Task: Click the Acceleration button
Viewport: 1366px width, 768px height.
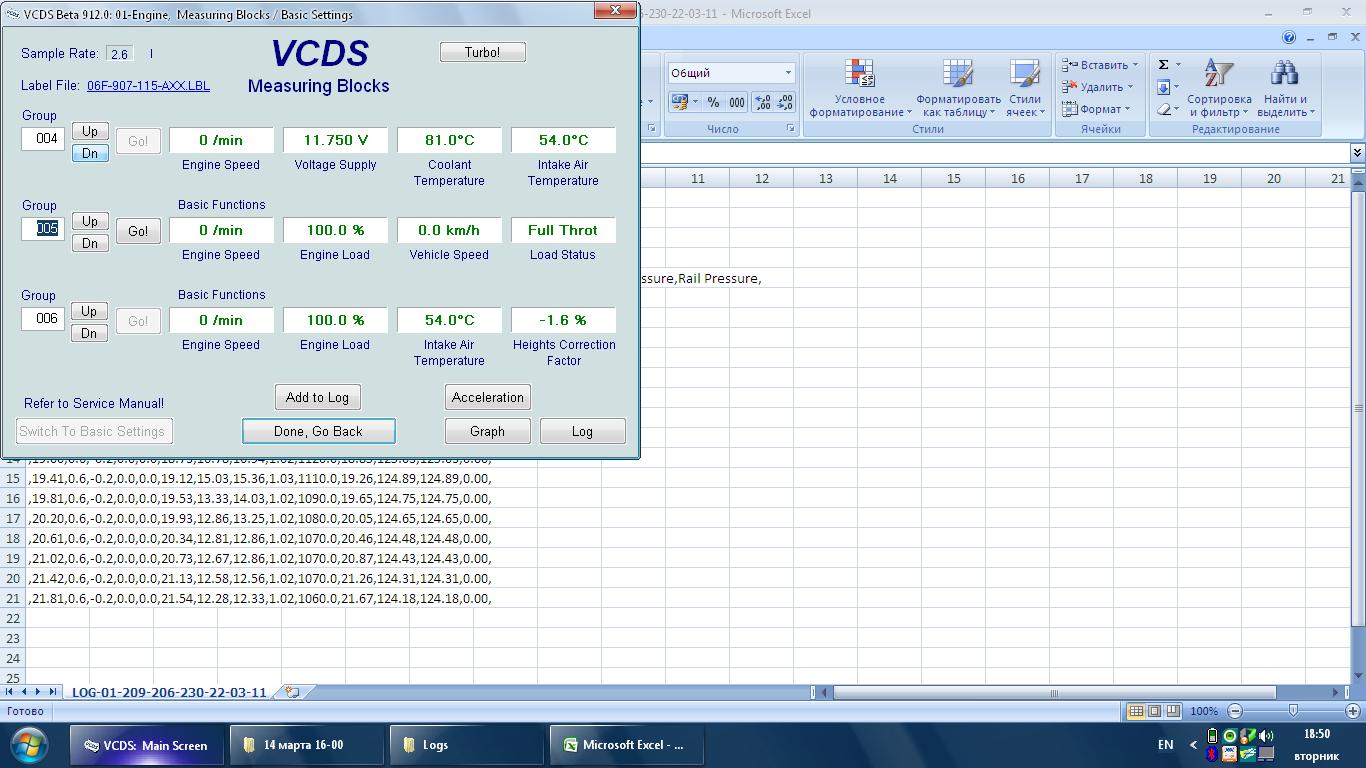Action: [487, 397]
